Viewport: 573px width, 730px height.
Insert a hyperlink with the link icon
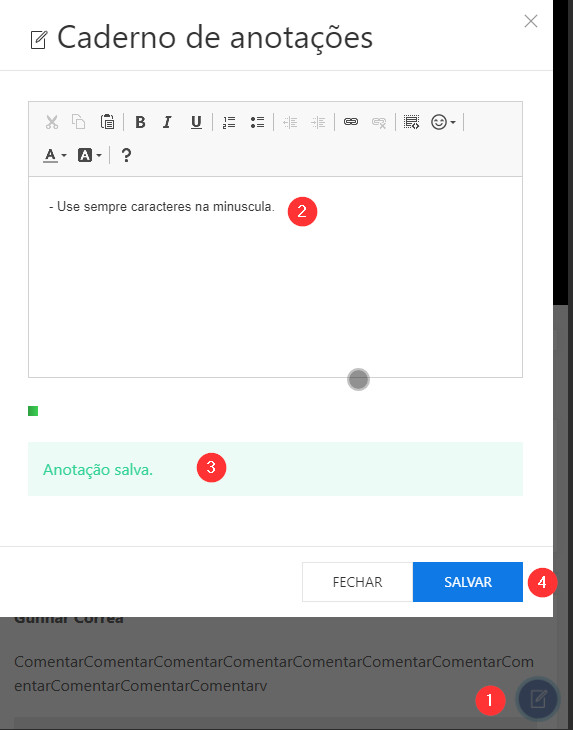pos(351,122)
